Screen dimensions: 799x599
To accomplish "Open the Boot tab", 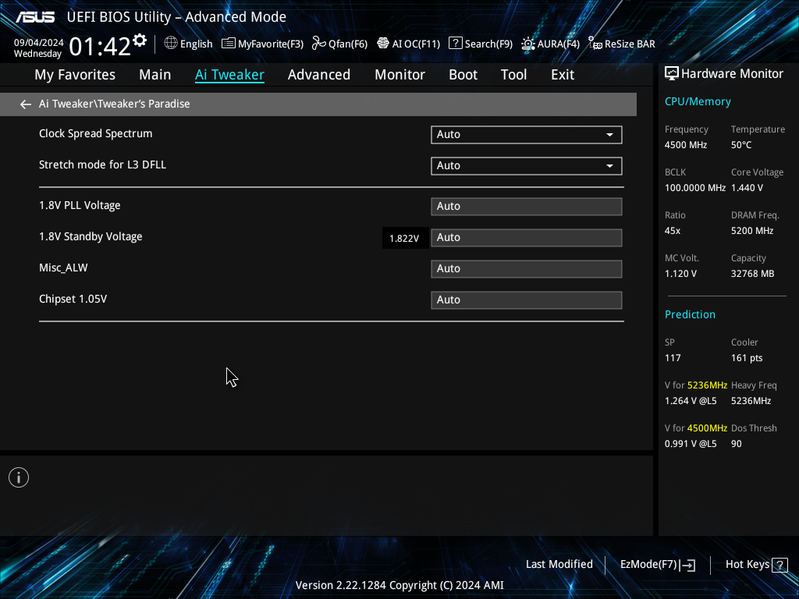I will tap(463, 75).
